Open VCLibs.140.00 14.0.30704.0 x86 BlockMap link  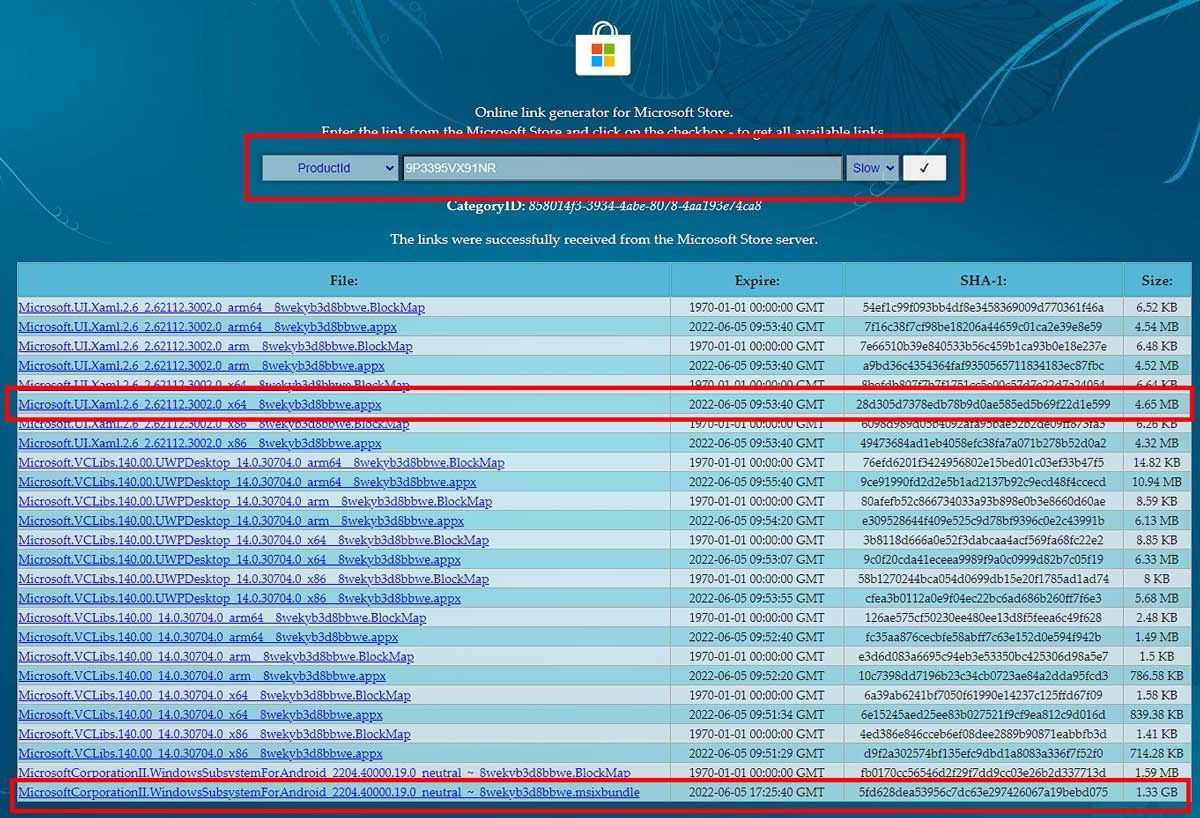(x=214, y=734)
